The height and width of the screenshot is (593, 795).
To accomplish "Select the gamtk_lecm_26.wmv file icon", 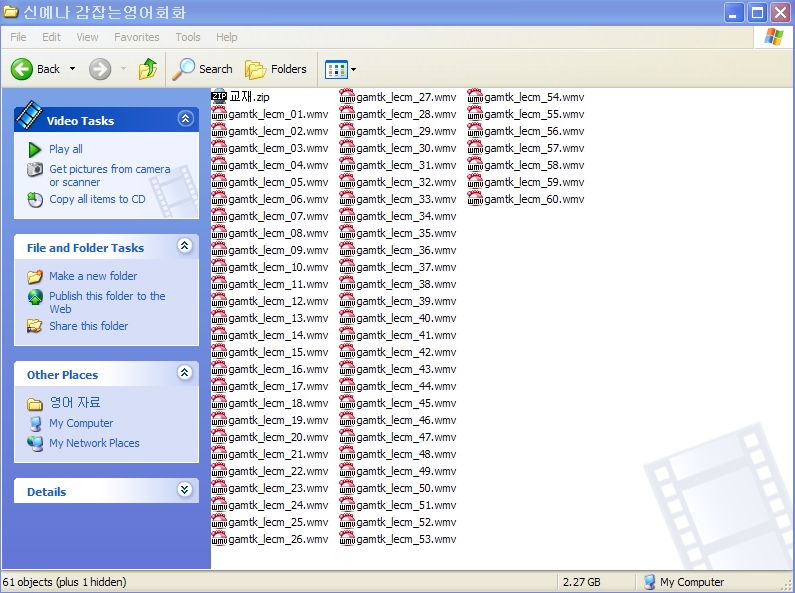I will (219, 539).
